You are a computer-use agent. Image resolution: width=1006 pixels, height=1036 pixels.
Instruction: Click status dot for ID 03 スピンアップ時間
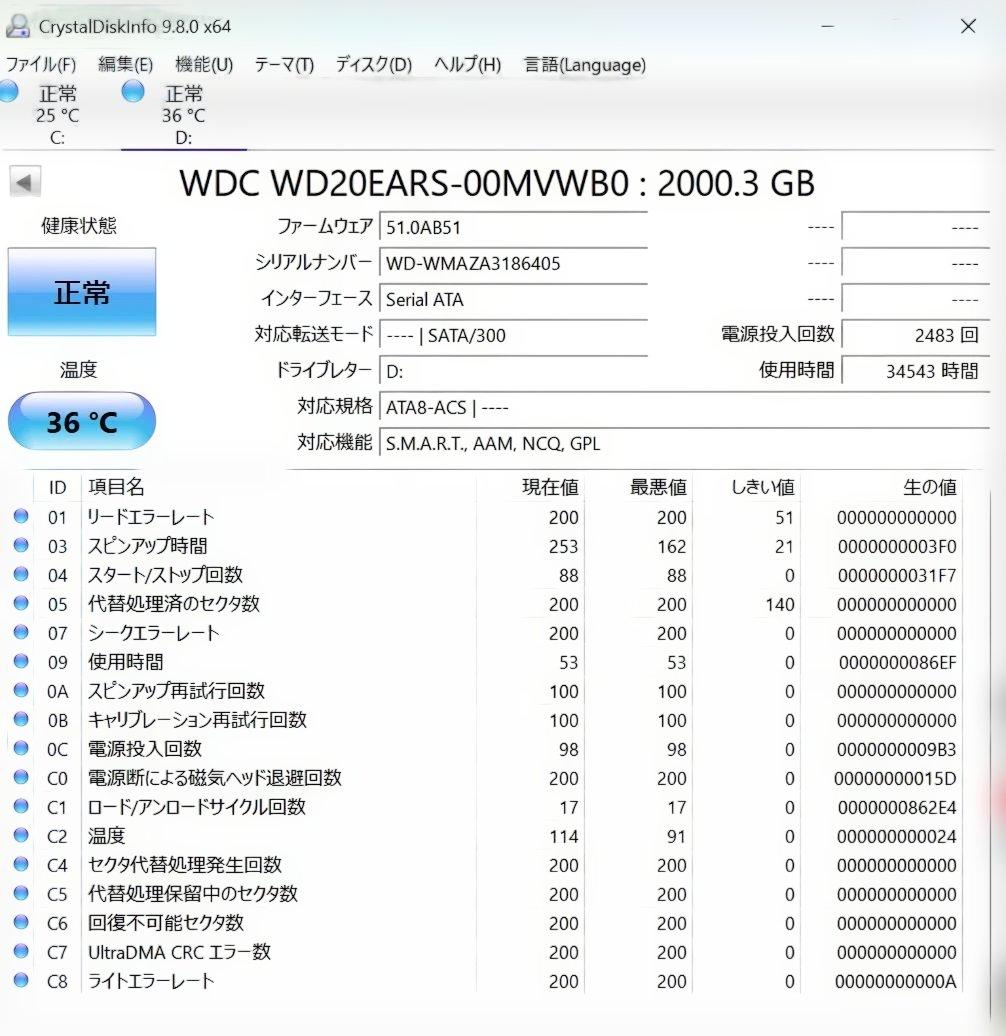21,546
